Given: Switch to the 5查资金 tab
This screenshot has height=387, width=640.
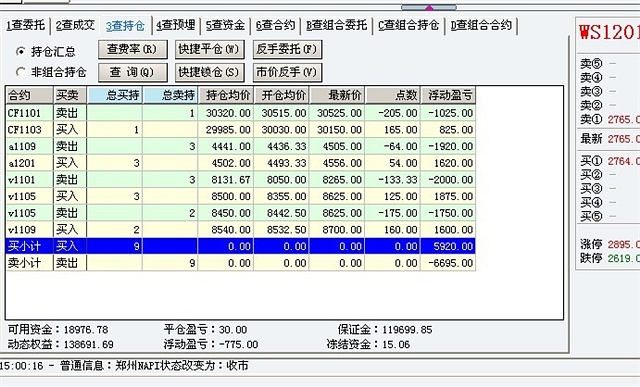Looking at the screenshot, I should [225, 25].
